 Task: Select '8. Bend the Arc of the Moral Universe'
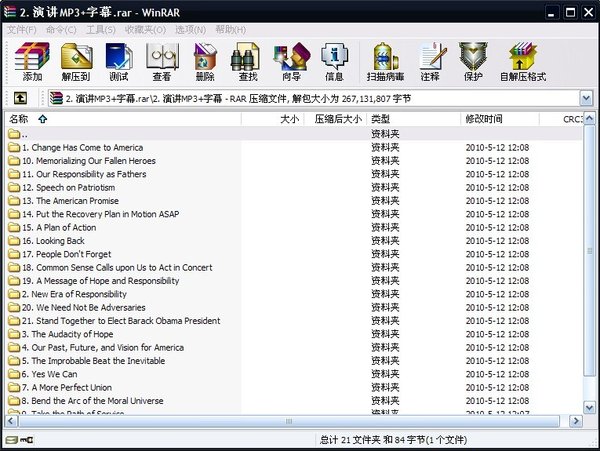(x=93, y=401)
